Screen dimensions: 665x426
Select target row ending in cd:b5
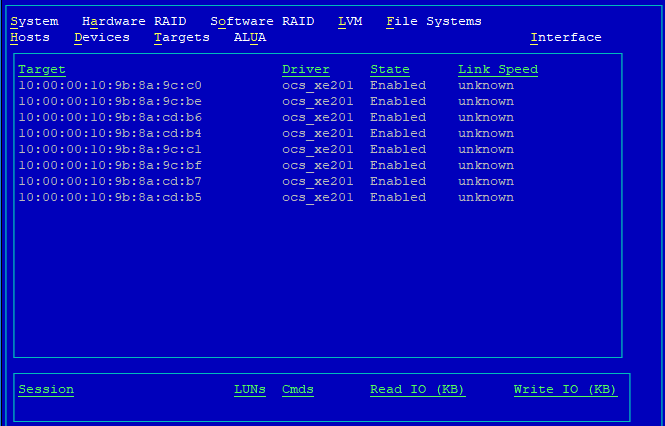click(x=110, y=197)
